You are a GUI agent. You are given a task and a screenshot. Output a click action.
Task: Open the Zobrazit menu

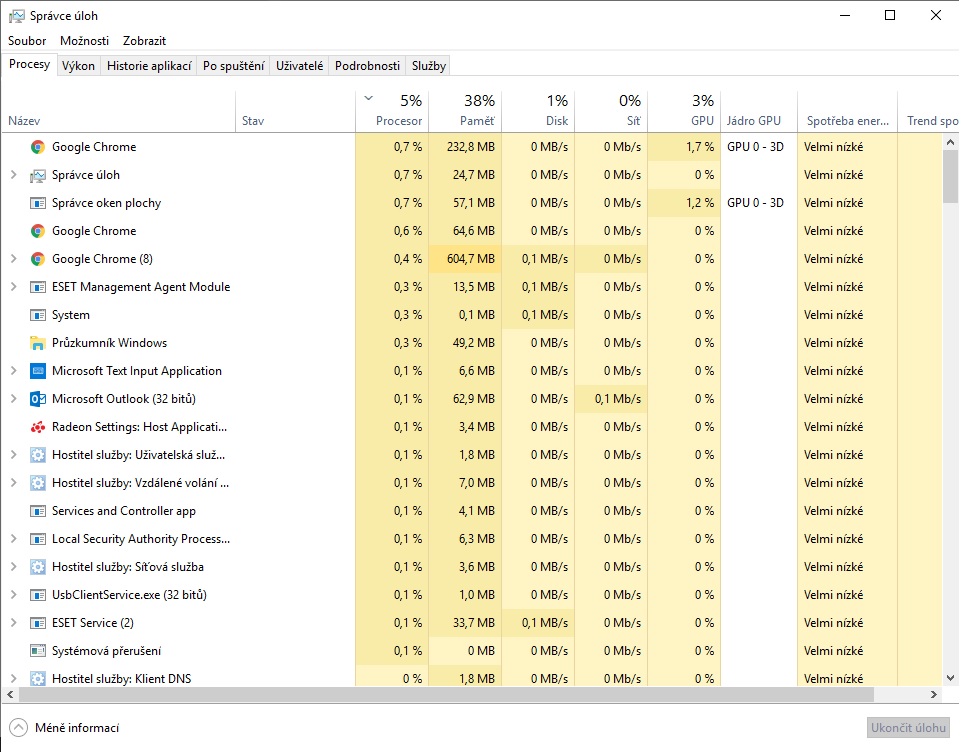145,41
